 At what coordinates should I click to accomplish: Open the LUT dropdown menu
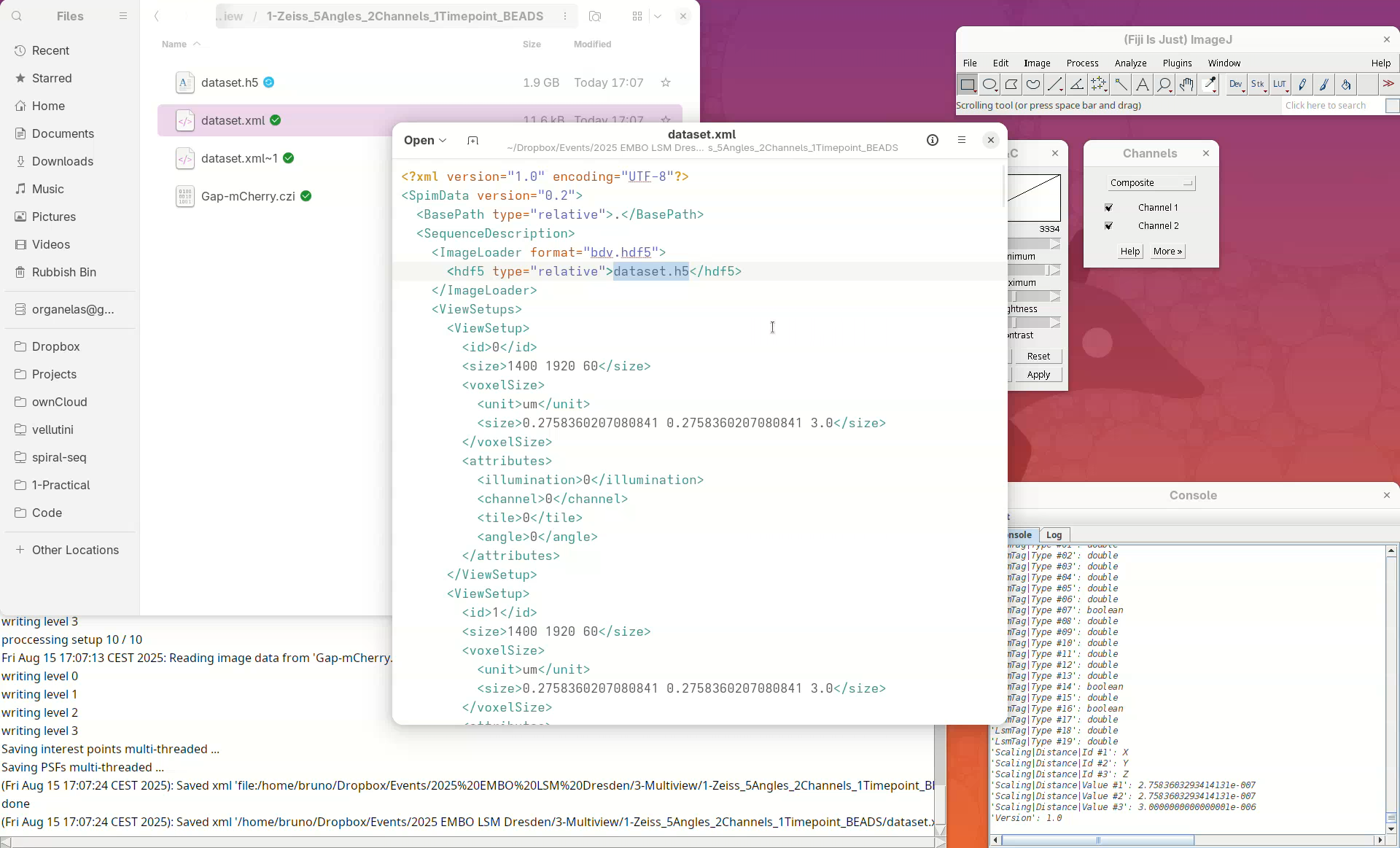(x=1280, y=85)
